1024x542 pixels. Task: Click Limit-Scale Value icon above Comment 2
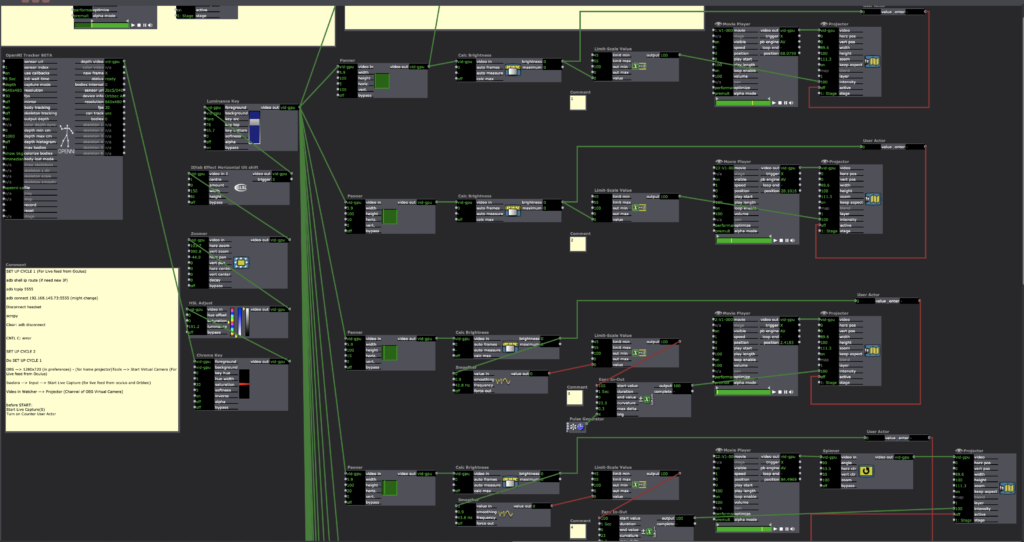tap(639, 208)
